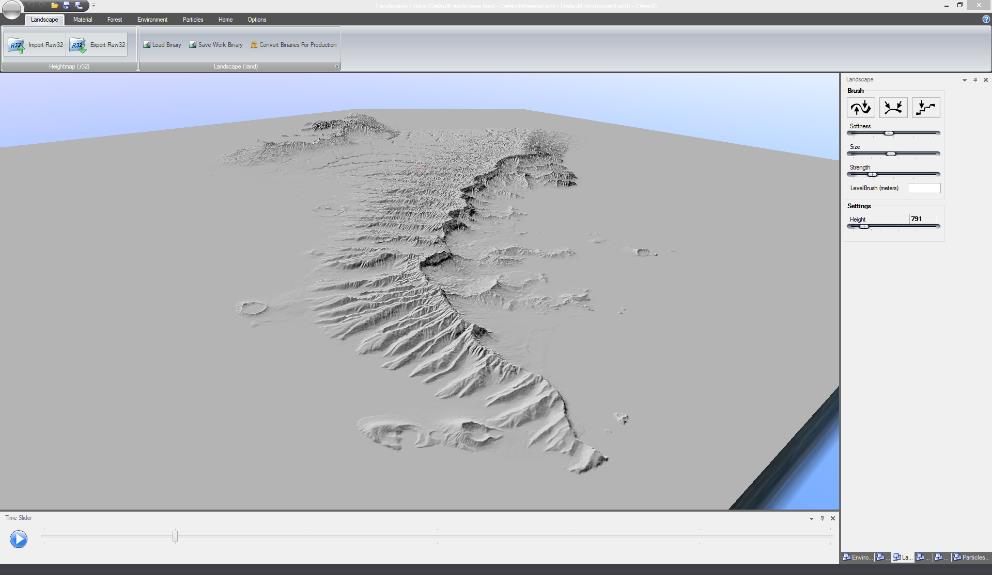Viewport: 992px width, 575px height.
Task: Switch to the Enviro... bottom panel tab
Action: point(857,557)
